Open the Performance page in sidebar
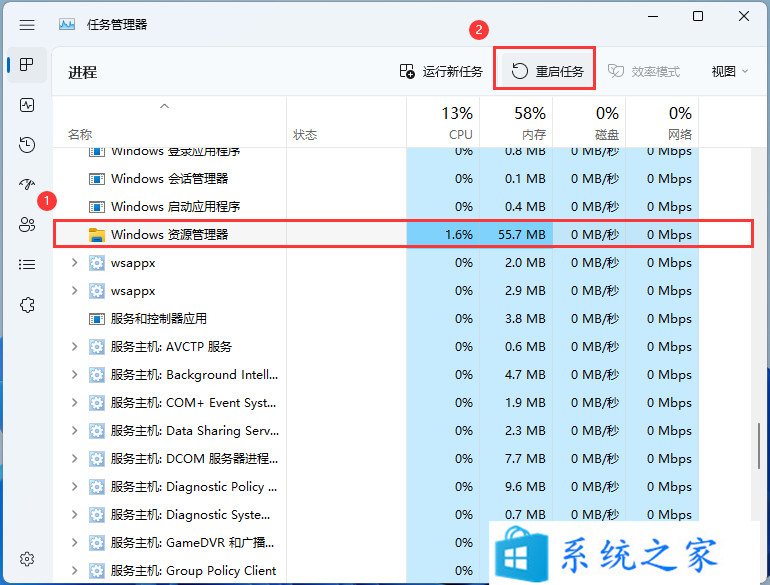770x585 pixels. click(x=27, y=105)
